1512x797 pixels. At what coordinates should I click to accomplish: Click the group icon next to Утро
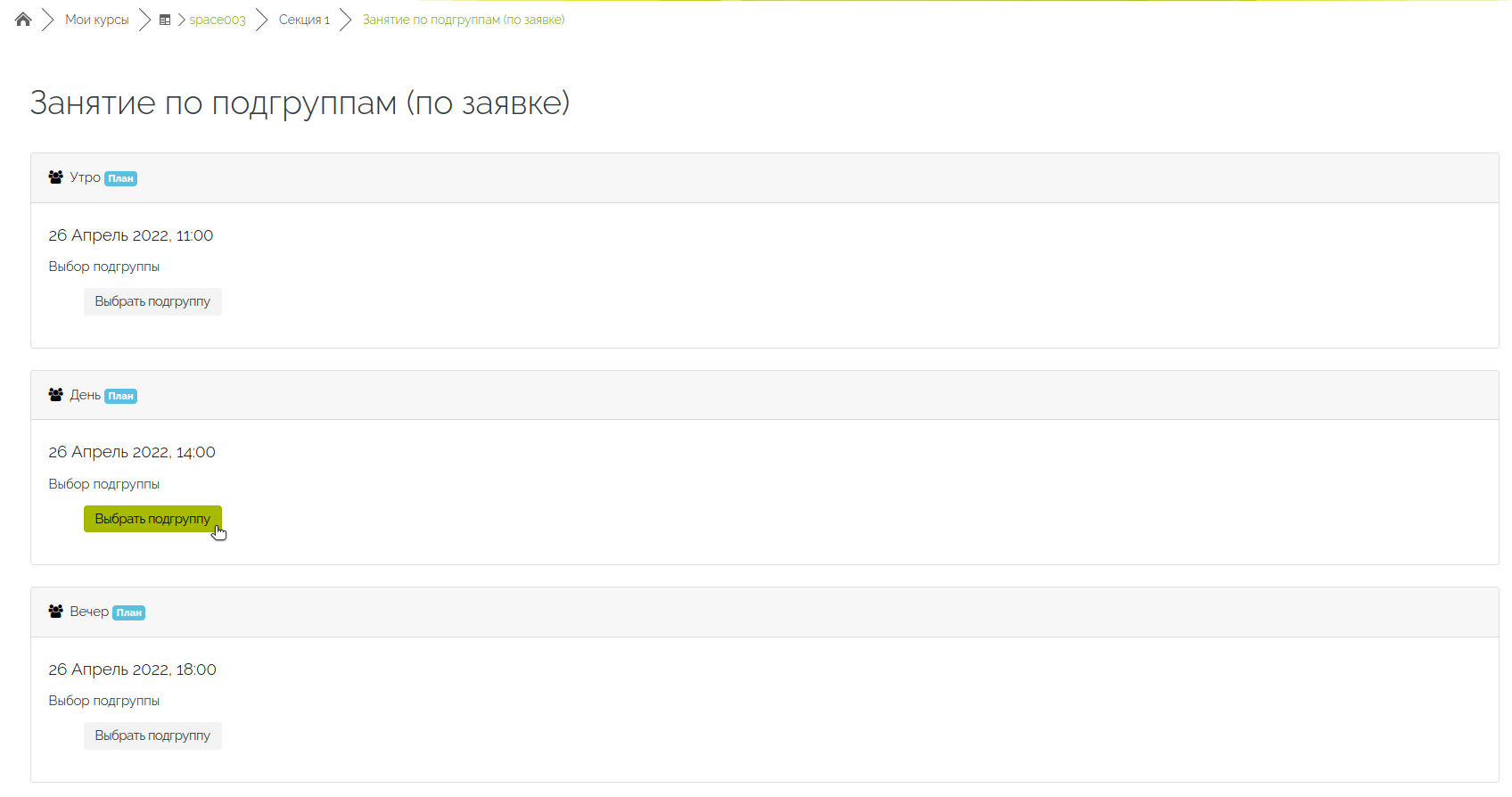[x=55, y=177]
